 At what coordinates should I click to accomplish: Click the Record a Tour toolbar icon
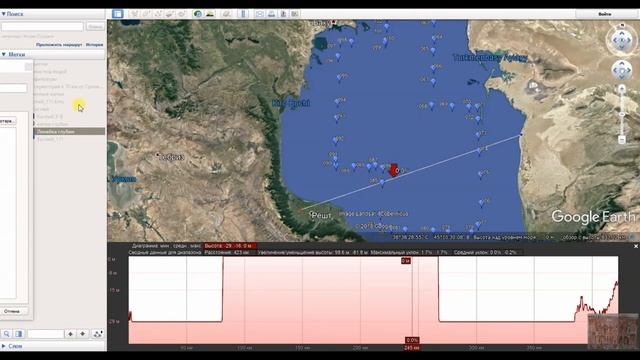[181, 14]
